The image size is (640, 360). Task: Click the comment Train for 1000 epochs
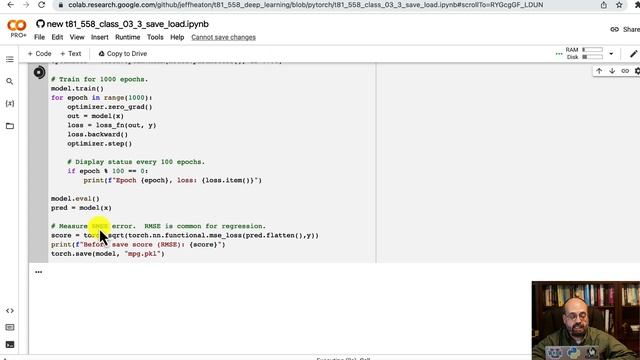(x=99, y=80)
